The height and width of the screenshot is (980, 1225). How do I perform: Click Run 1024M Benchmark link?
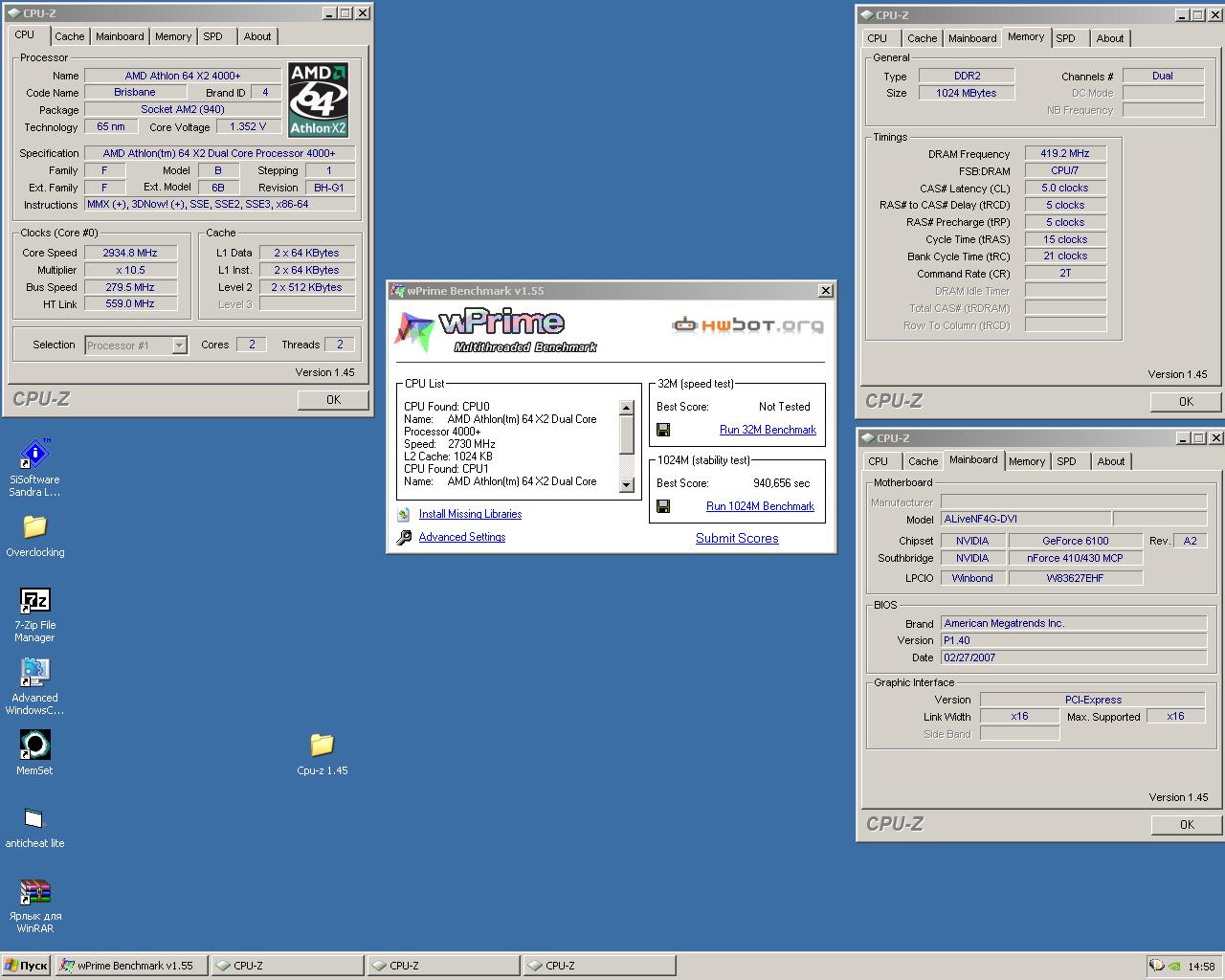point(760,506)
